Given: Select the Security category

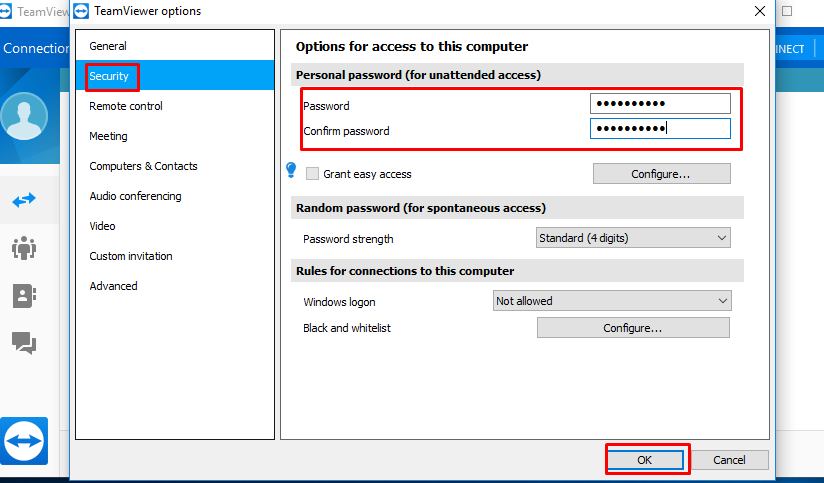Looking at the screenshot, I should coord(175,76).
